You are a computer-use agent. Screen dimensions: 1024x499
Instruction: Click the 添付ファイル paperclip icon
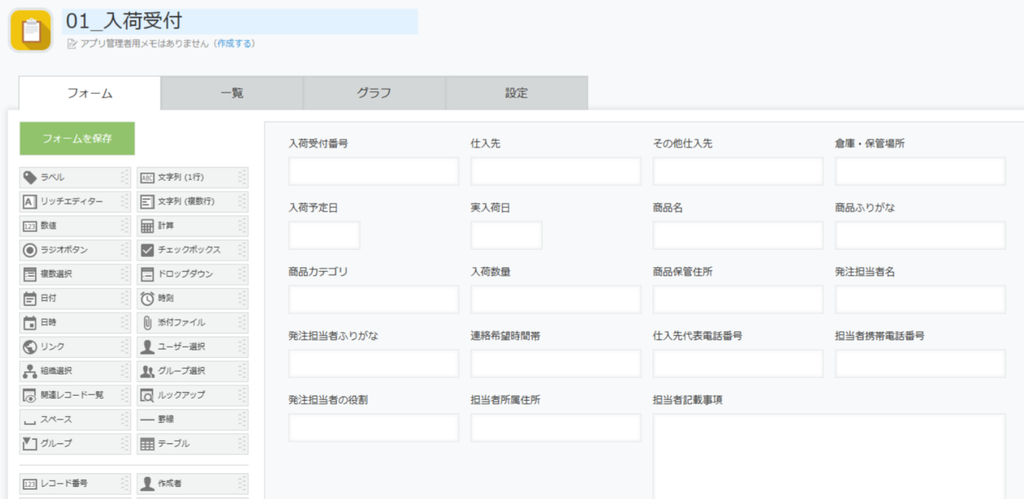pyautogui.click(x=147, y=323)
